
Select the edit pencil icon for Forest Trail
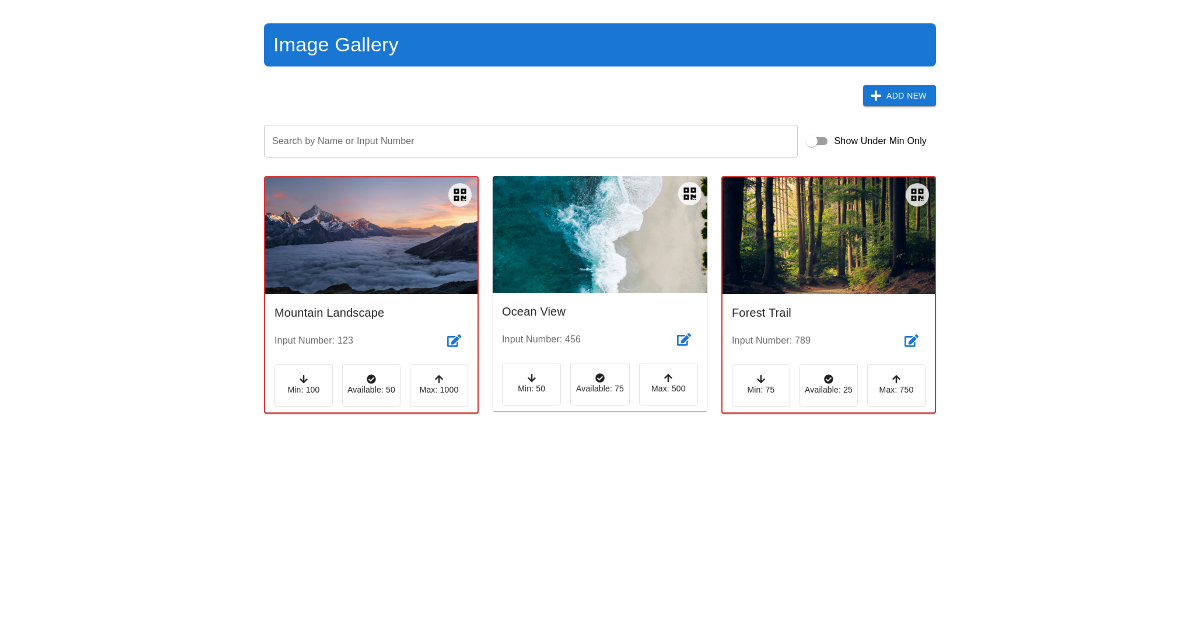(911, 340)
